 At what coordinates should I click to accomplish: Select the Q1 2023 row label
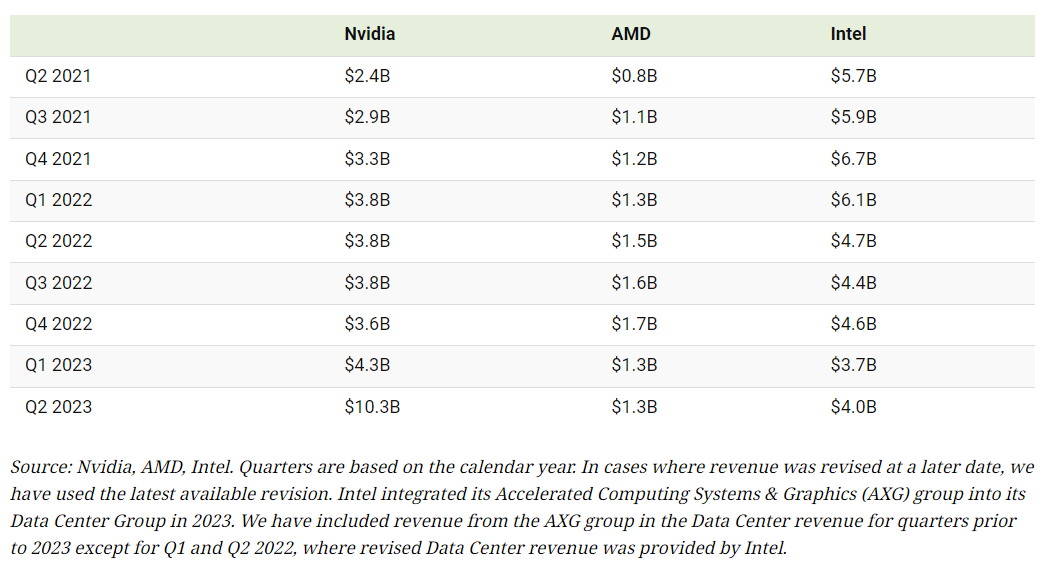tap(58, 365)
